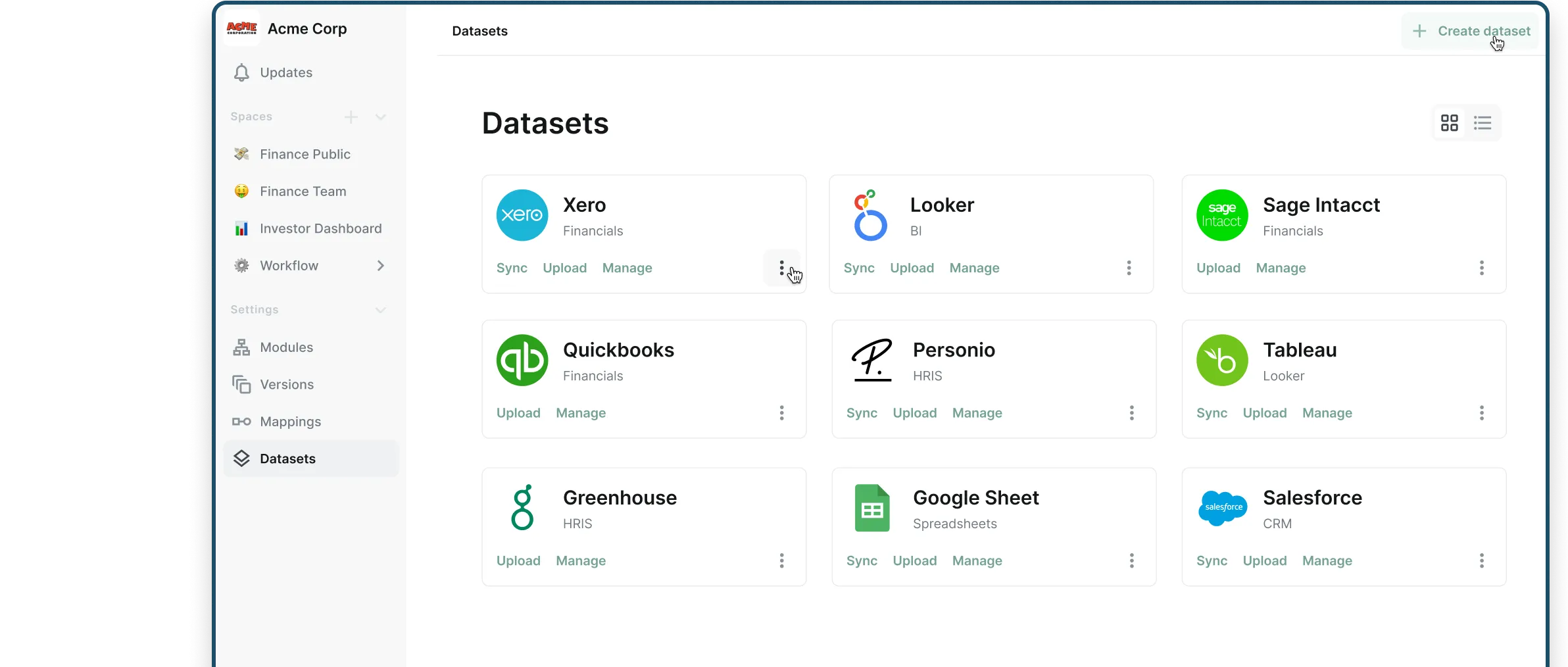Open Xero card three-dot menu
1568x667 pixels.
click(782, 268)
